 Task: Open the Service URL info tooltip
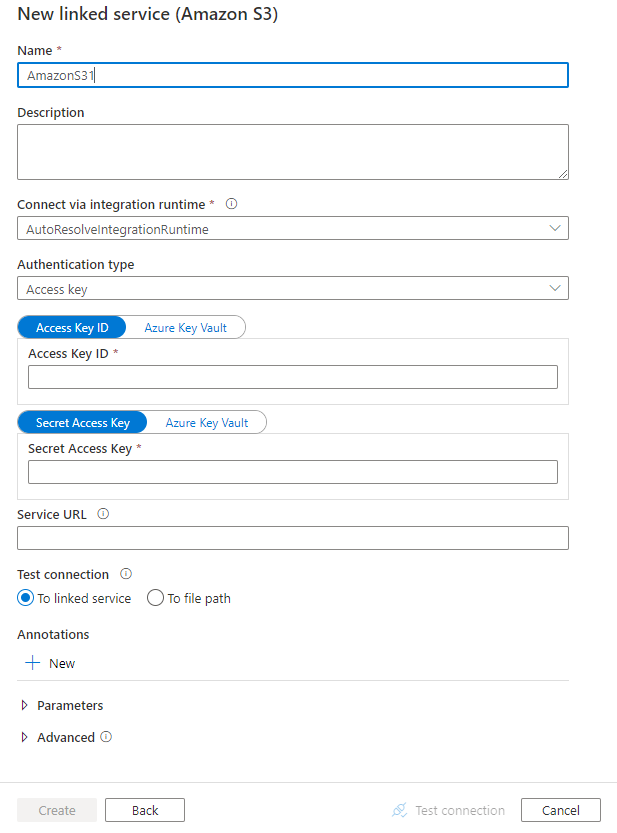point(103,514)
